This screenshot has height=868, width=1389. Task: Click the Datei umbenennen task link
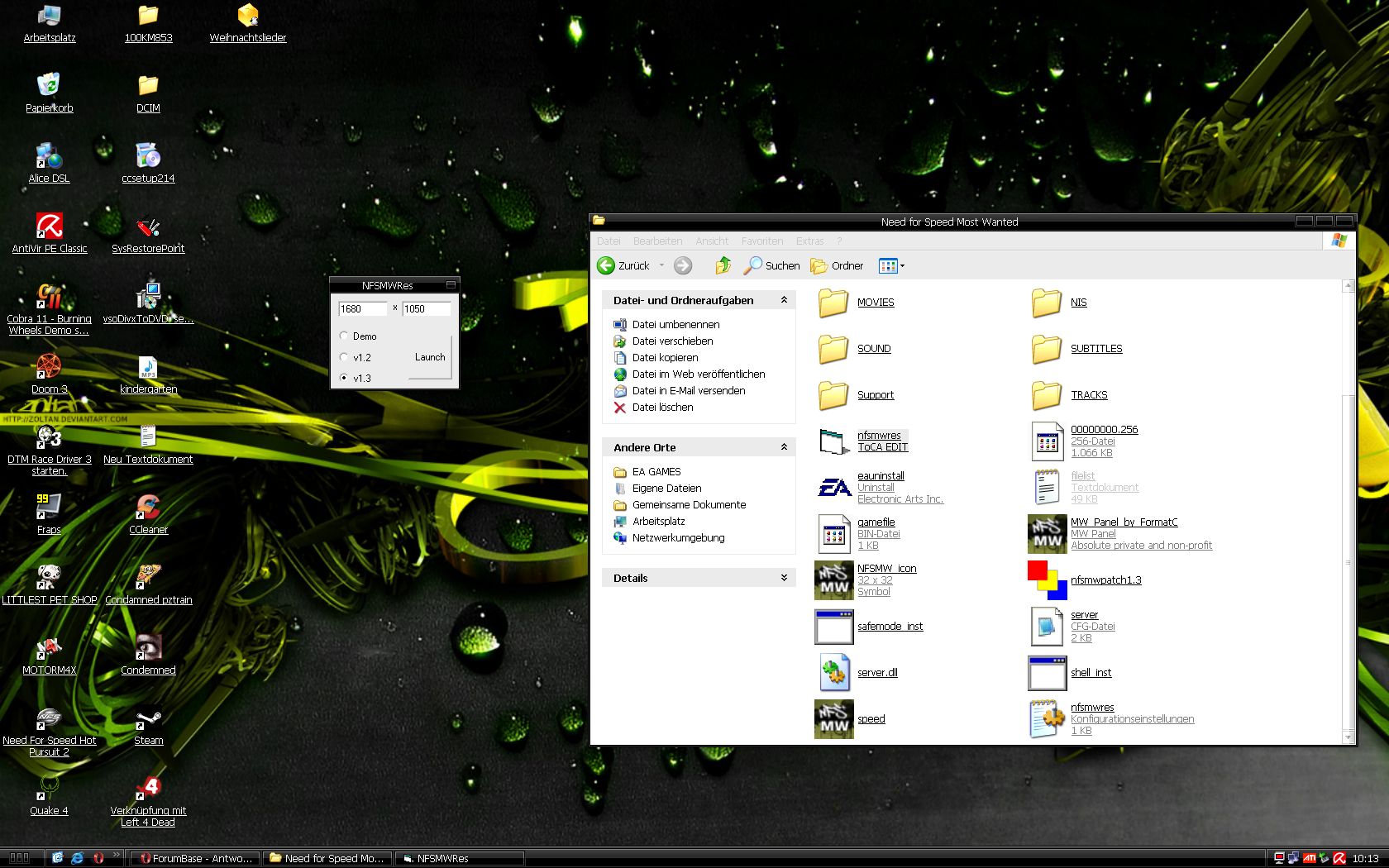[x=675, y=325]
